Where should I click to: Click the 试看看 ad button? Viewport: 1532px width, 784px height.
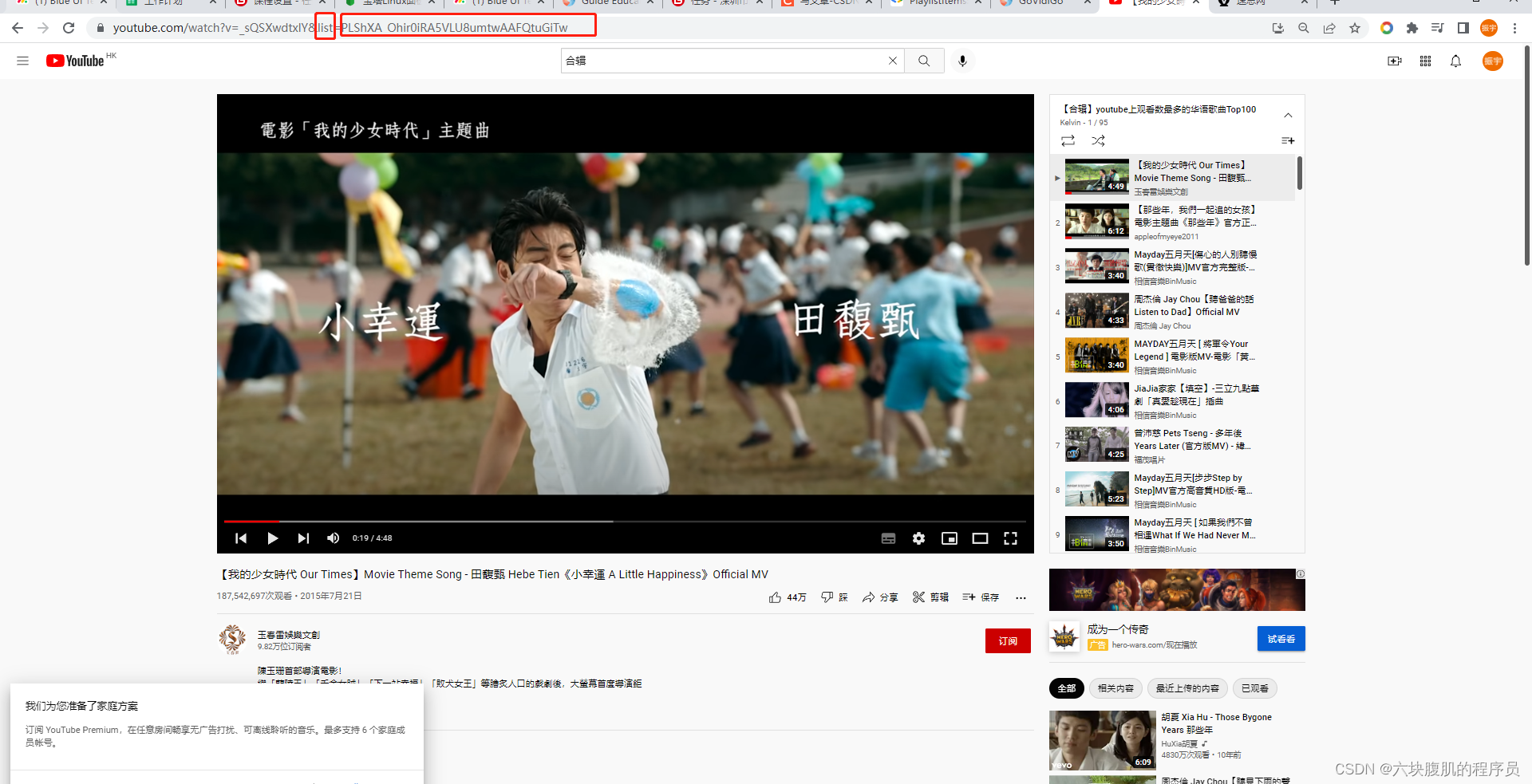(1281, 639)
